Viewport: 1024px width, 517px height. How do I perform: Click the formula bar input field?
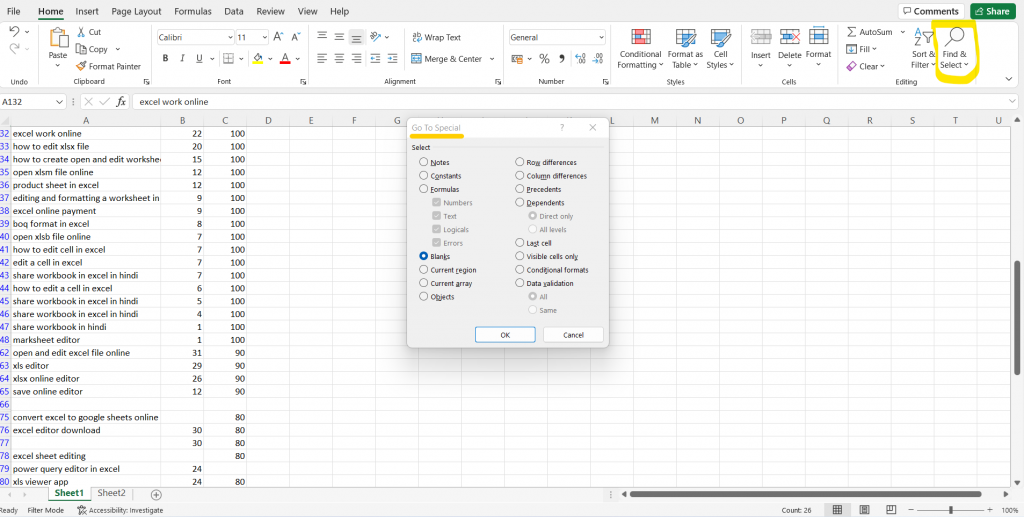point(500,101)
